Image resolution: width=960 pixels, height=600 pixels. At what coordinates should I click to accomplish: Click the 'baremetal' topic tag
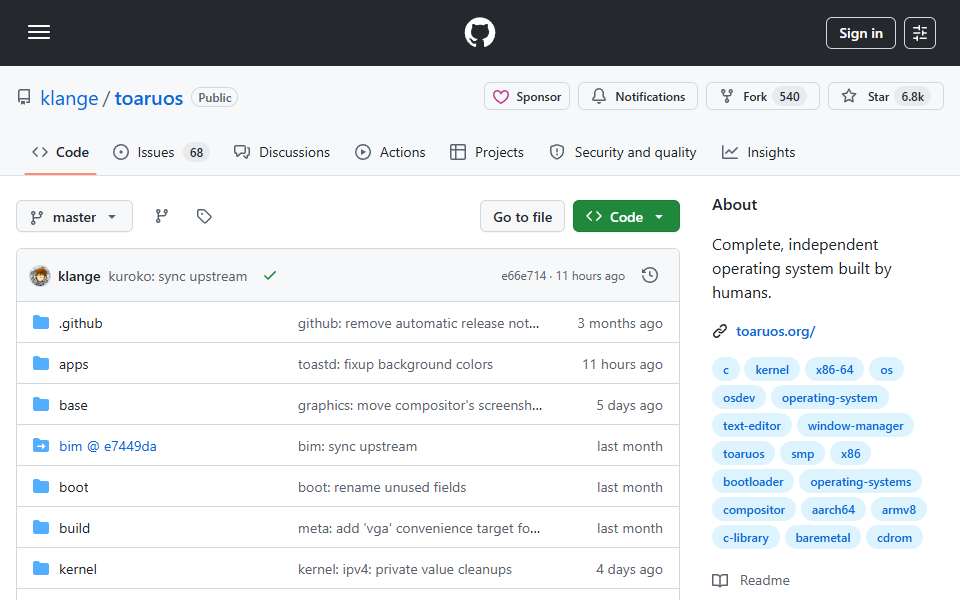point(823,538)
